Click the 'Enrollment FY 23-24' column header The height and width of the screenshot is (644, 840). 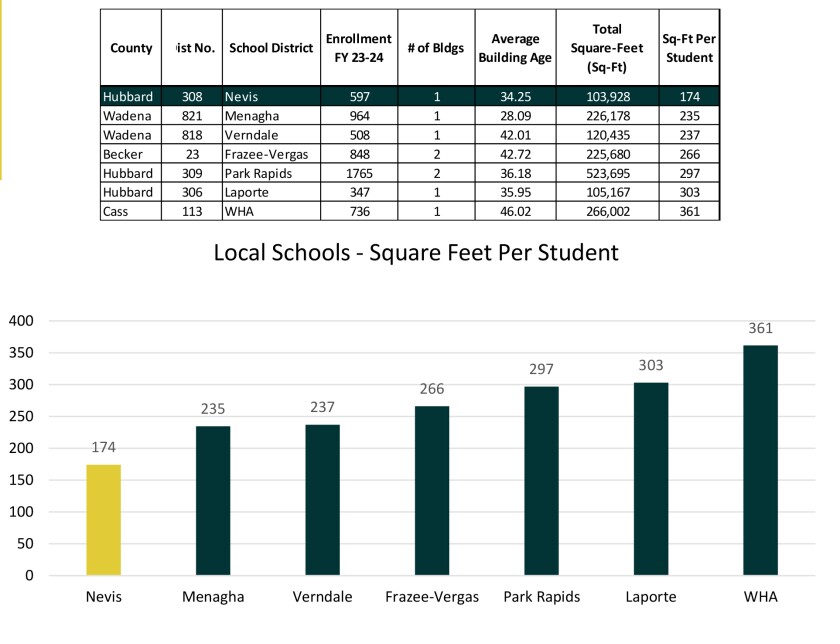point(358,48)
